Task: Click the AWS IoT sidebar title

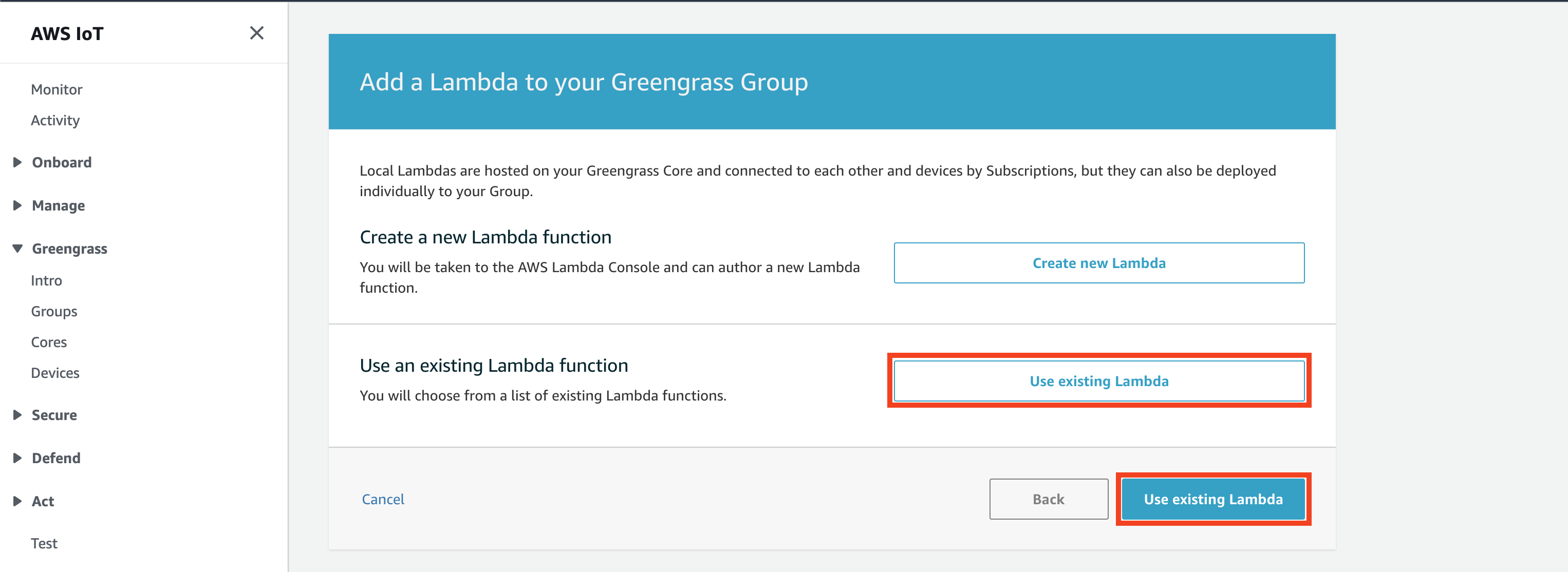Action: click(x=67, y=33)
